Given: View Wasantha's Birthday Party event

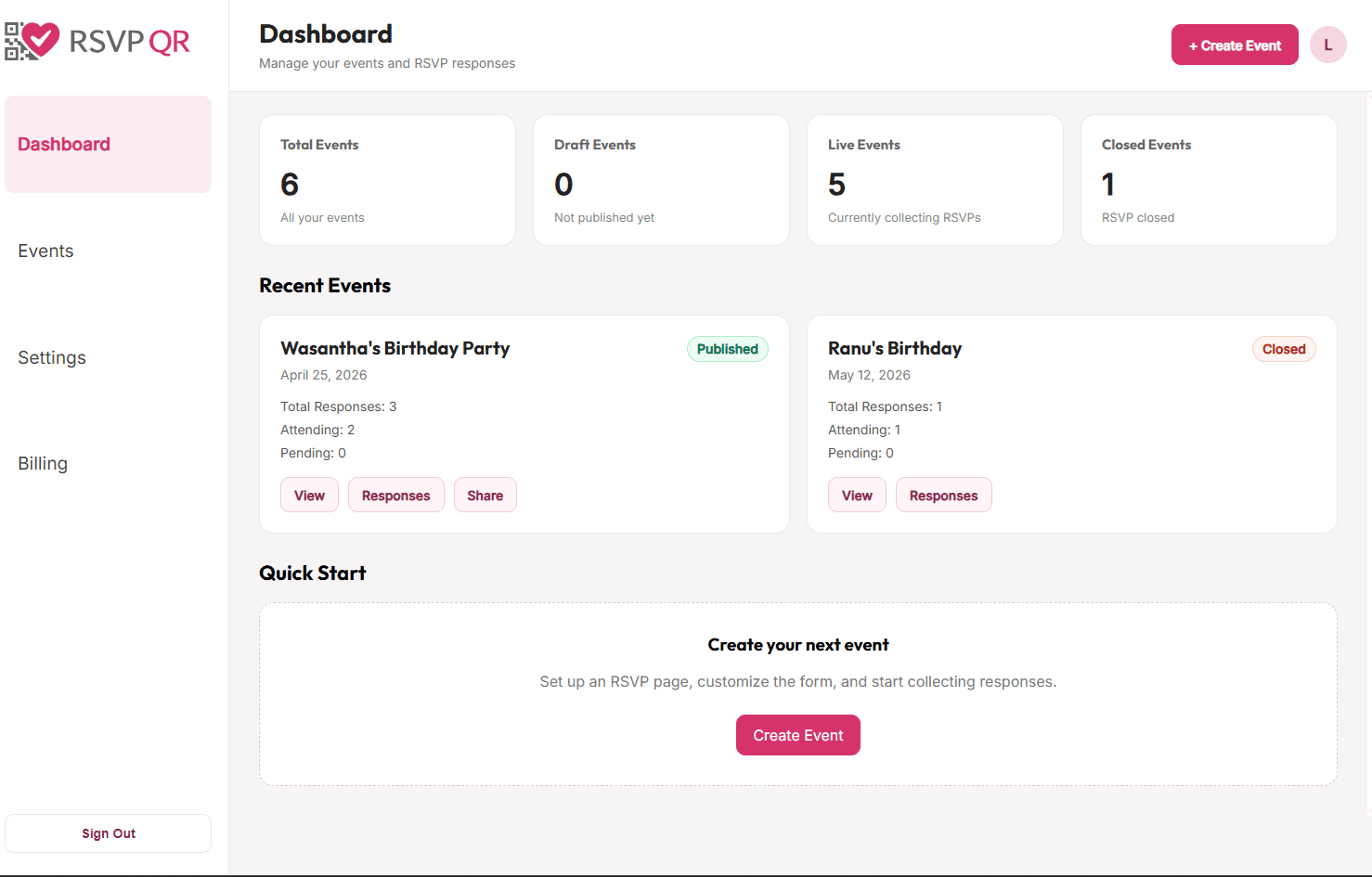Looking at the screenshot, I should 309,495.
